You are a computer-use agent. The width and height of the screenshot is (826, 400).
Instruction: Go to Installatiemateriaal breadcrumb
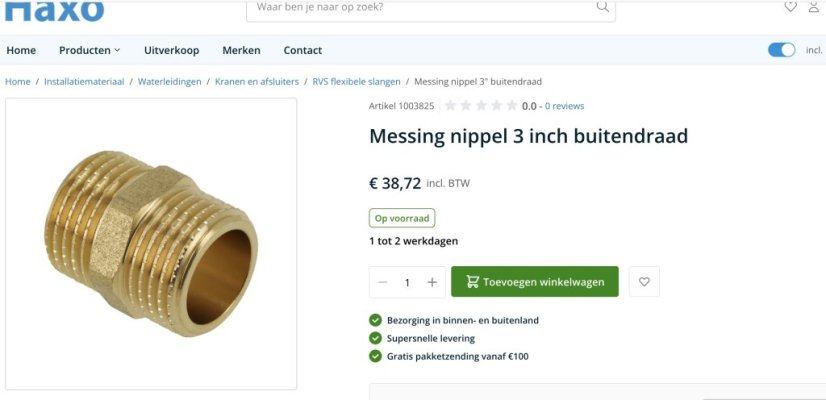(x=84, y=82)
